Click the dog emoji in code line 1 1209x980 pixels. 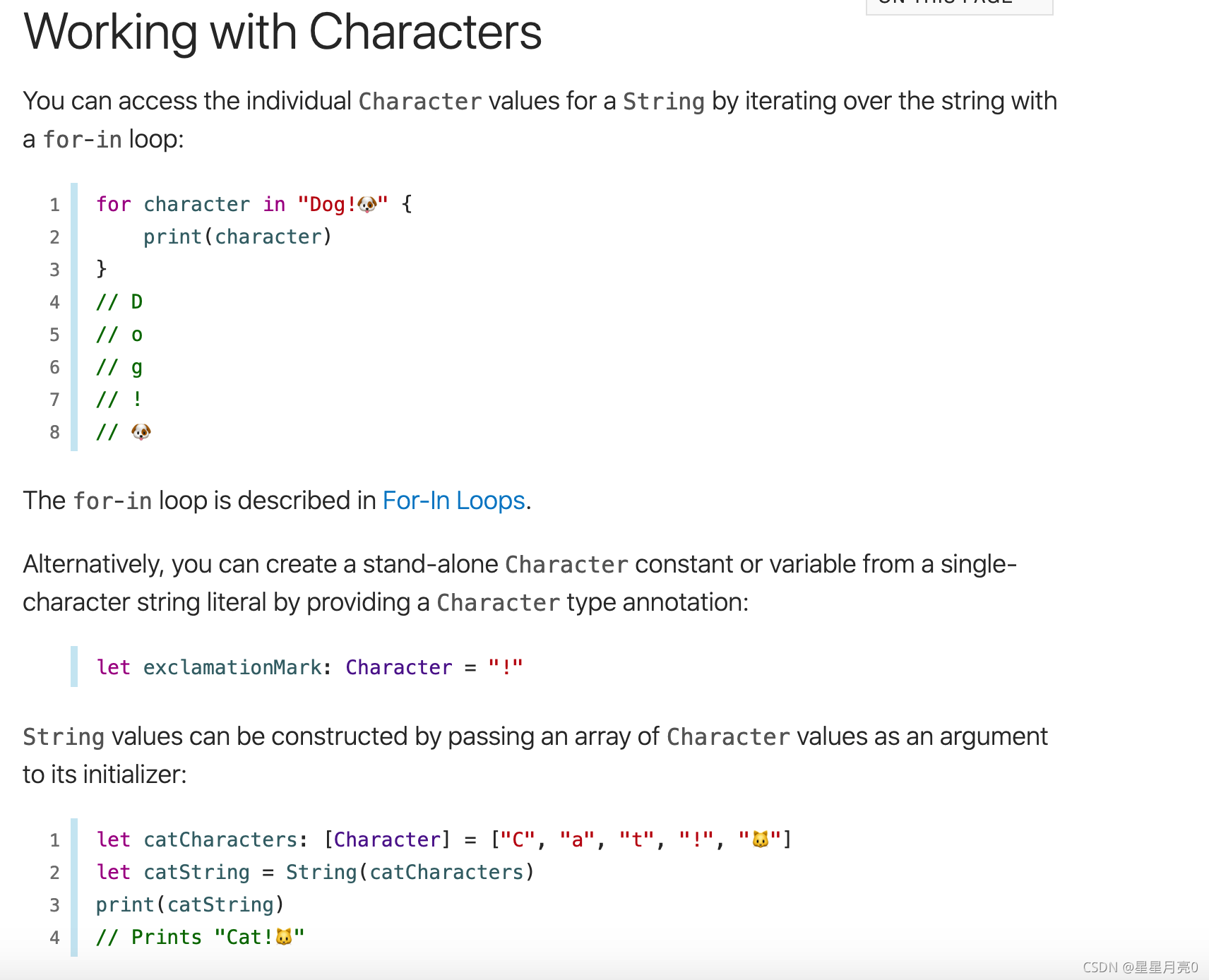coord(367,204)
